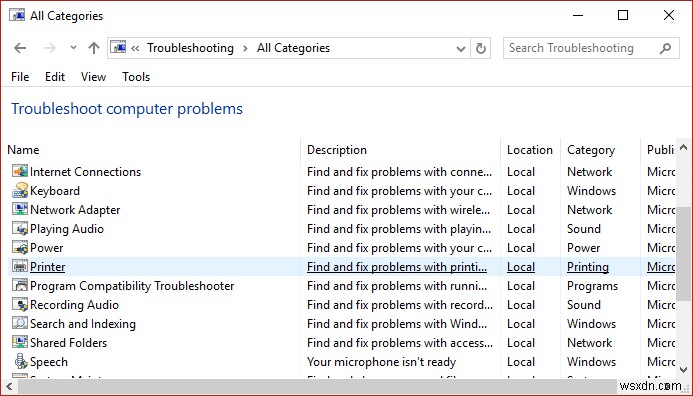Viewport: 693px width, 396px height.
Task: Start the Recording Audio troubleshooter
Action: pos(74,305)
